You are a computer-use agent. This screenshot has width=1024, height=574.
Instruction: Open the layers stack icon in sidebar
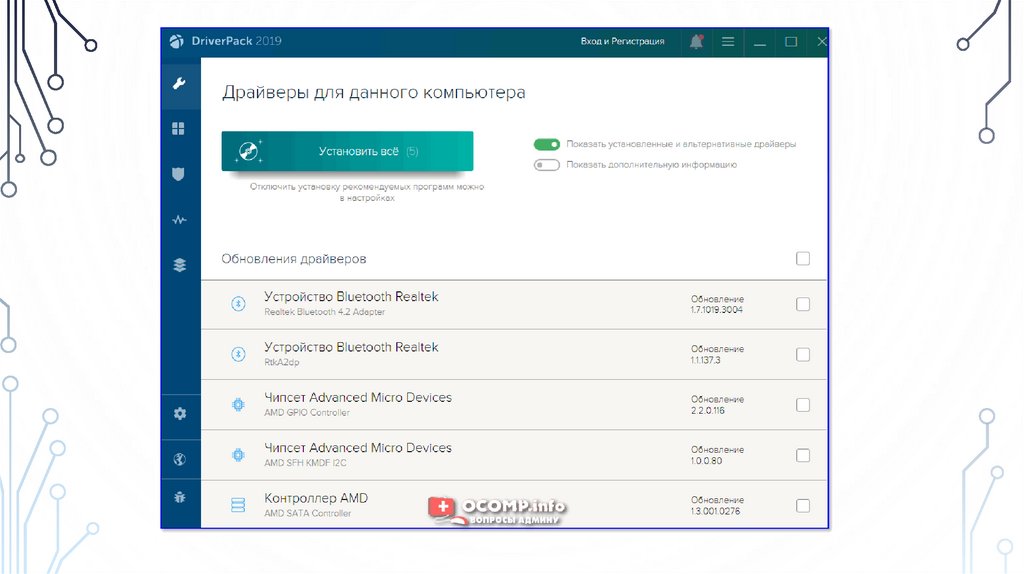pos(180,265)
